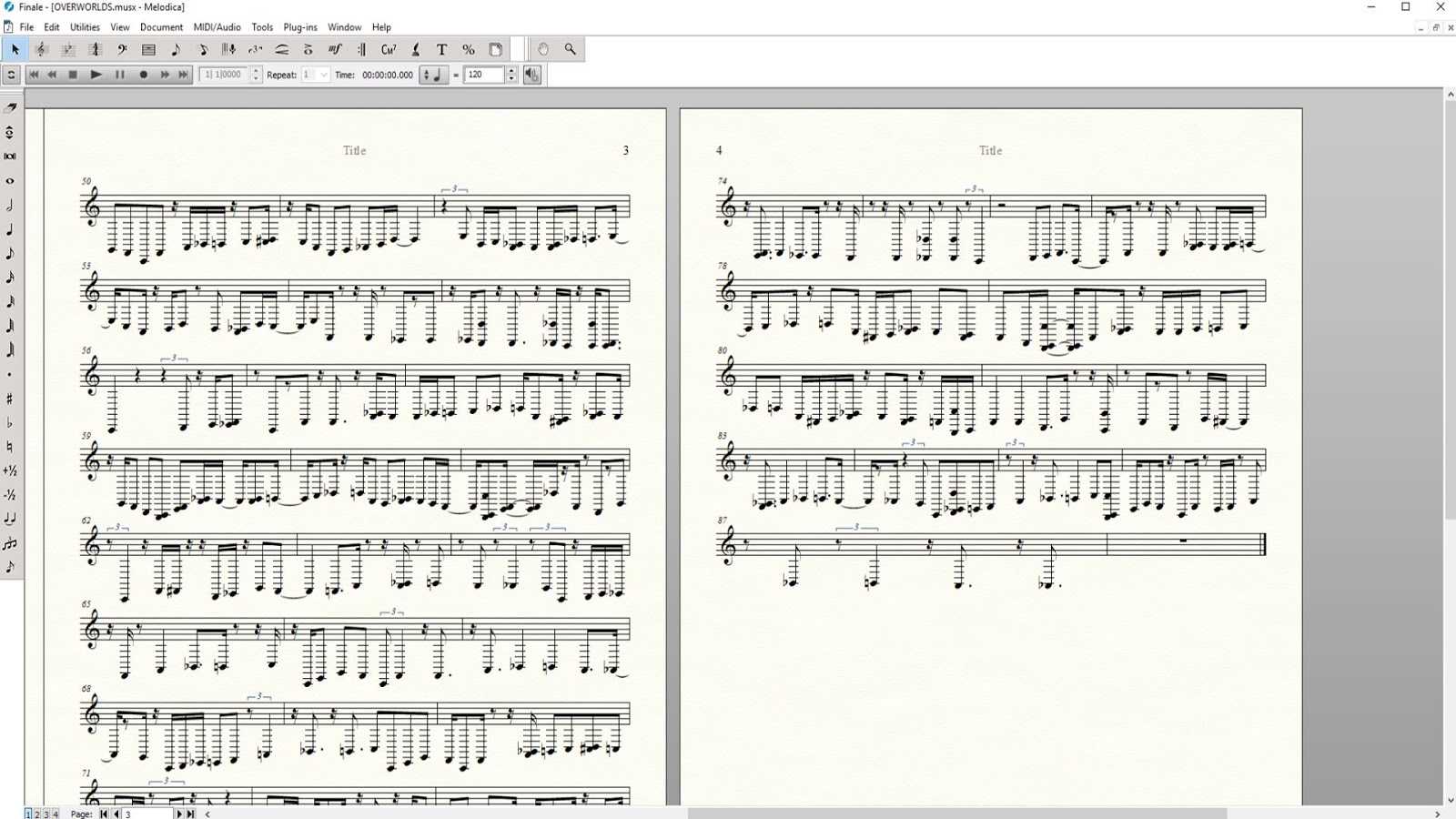This screenshot has height=819, width=1456.
Task: Click the Record button
Action: click(143, 75)
